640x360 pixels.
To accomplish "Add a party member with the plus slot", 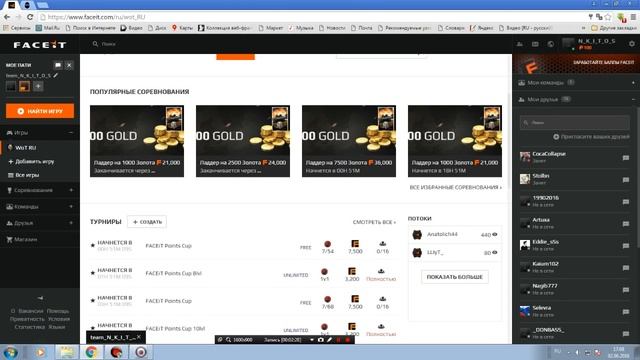I will (38, 87).
